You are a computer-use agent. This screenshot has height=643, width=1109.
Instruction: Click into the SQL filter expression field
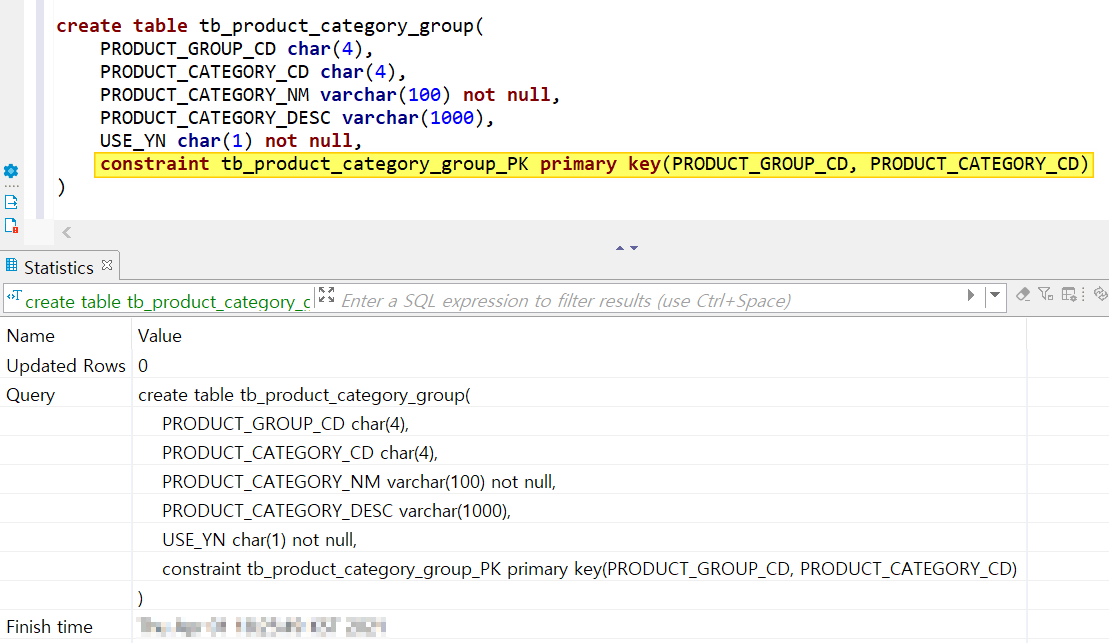[647, 301]
